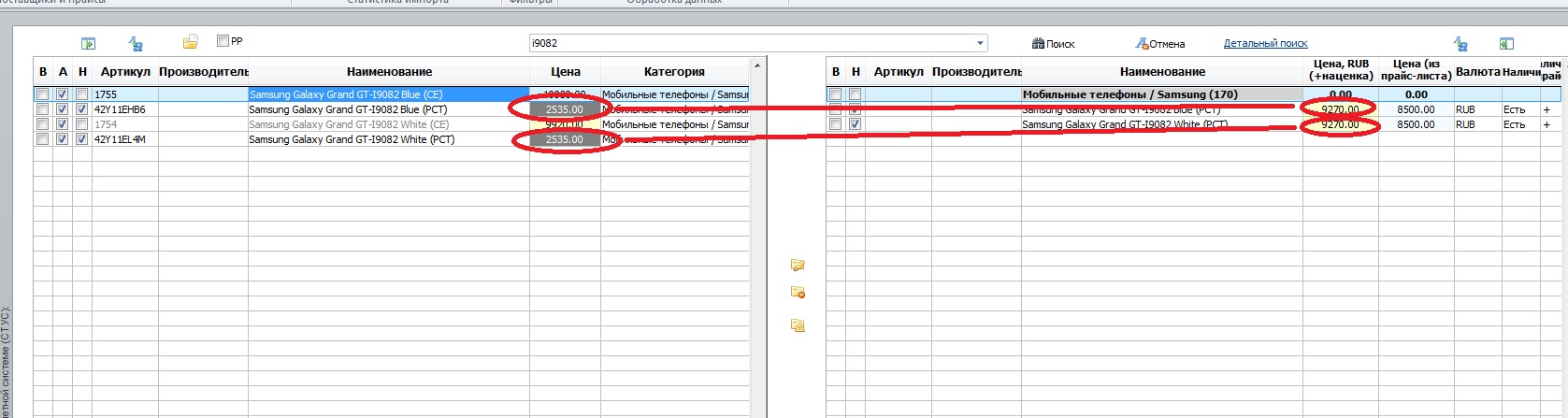Select left Samsung Galaxy Grand GT-I9082 White (PCT) row
The width and height of the screenshot is (1568, 418).
pos(389,139)
